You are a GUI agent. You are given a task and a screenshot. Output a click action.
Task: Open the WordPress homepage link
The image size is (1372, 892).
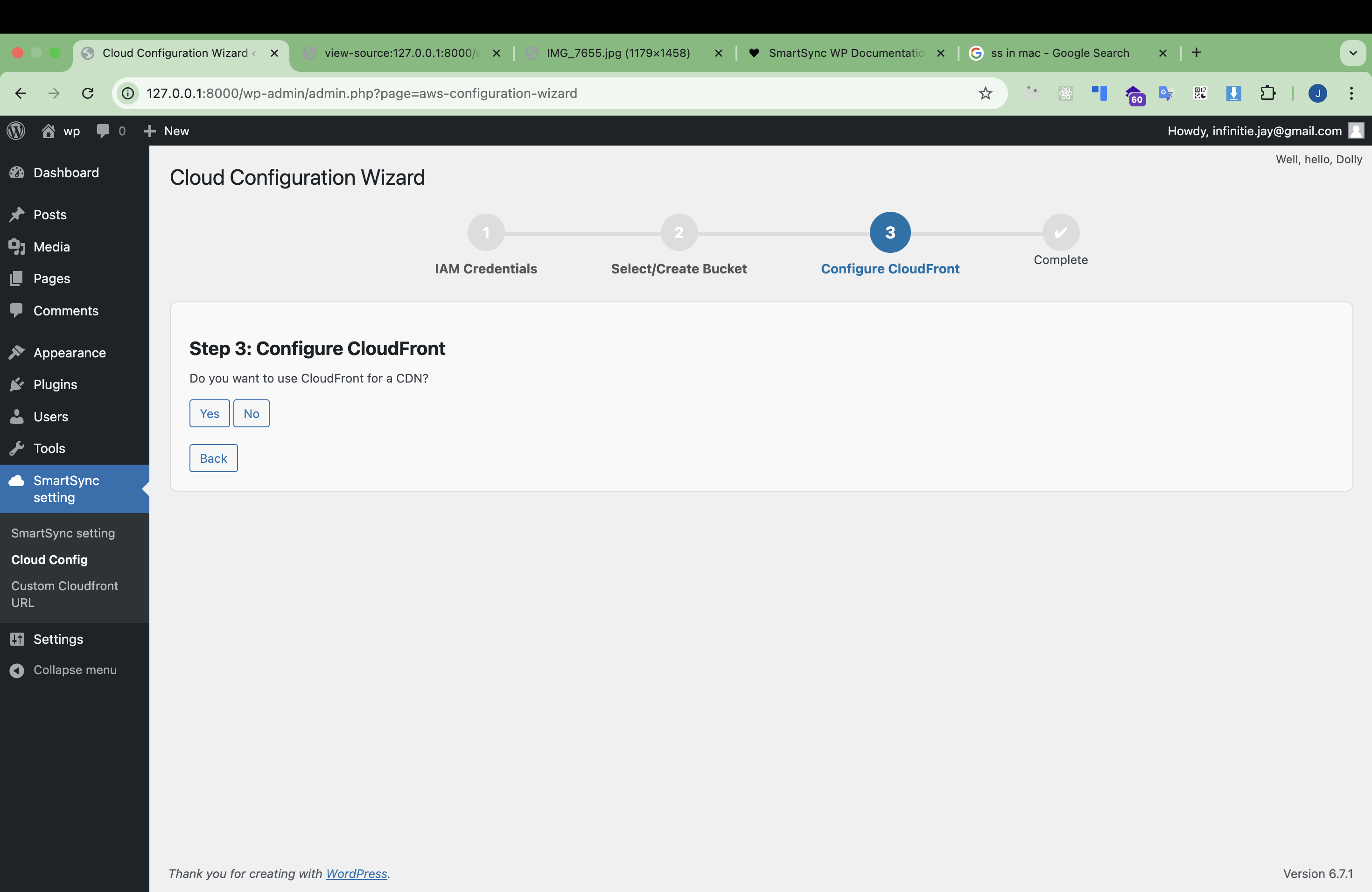coord(356,873)
